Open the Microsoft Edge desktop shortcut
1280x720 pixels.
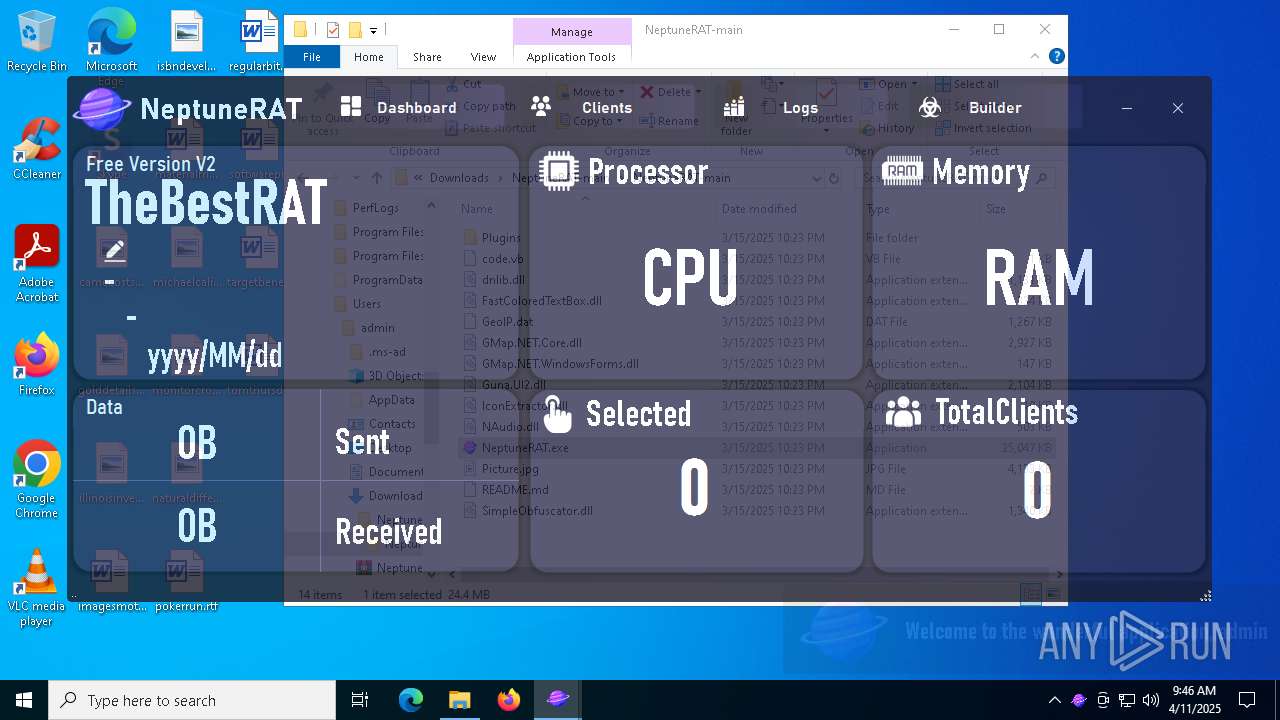click(112, 46)
